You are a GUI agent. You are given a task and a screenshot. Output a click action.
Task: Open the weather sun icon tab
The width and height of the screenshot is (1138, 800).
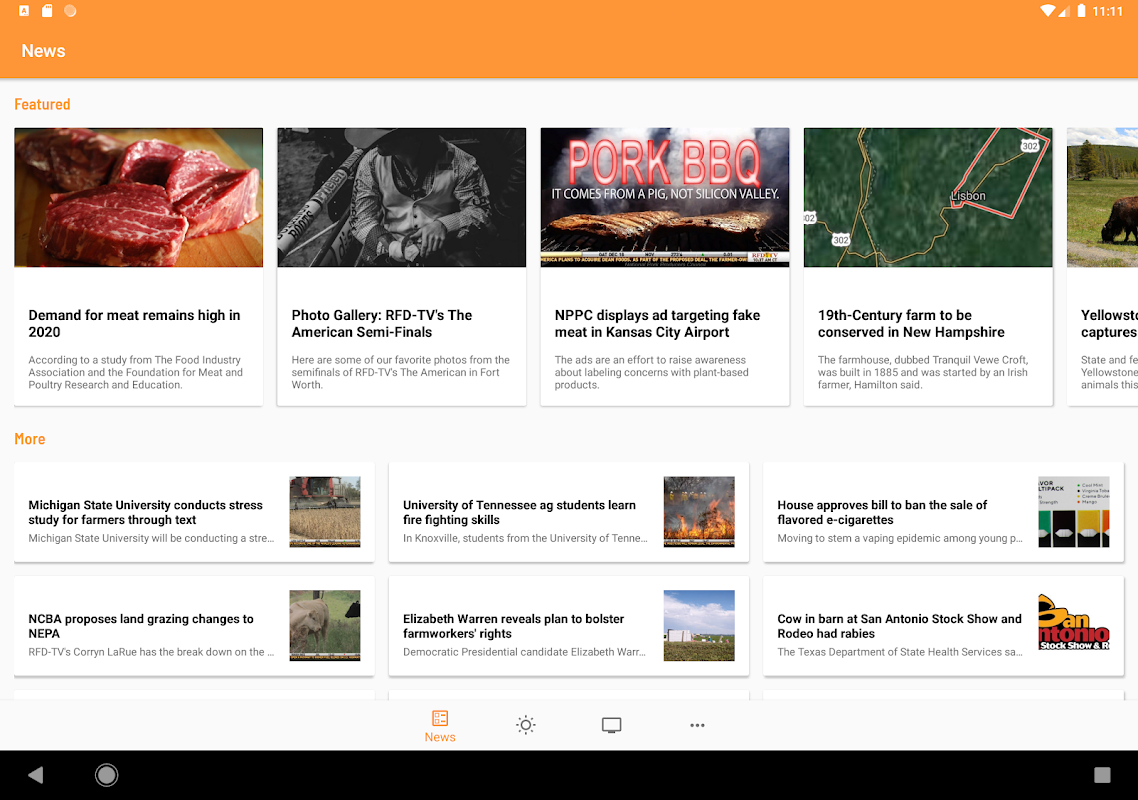click(x=526, y=725)
